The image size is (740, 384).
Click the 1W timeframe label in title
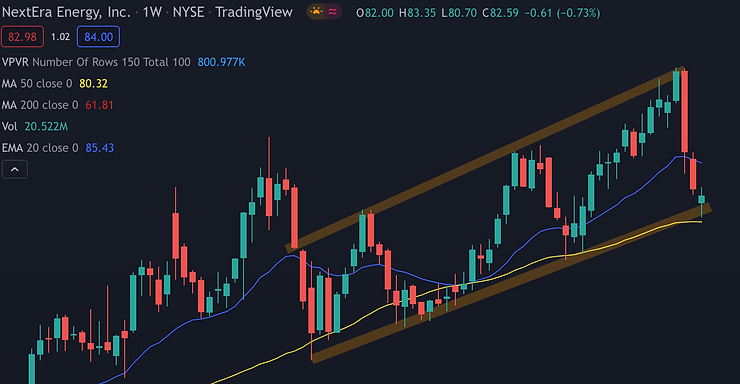152,12
